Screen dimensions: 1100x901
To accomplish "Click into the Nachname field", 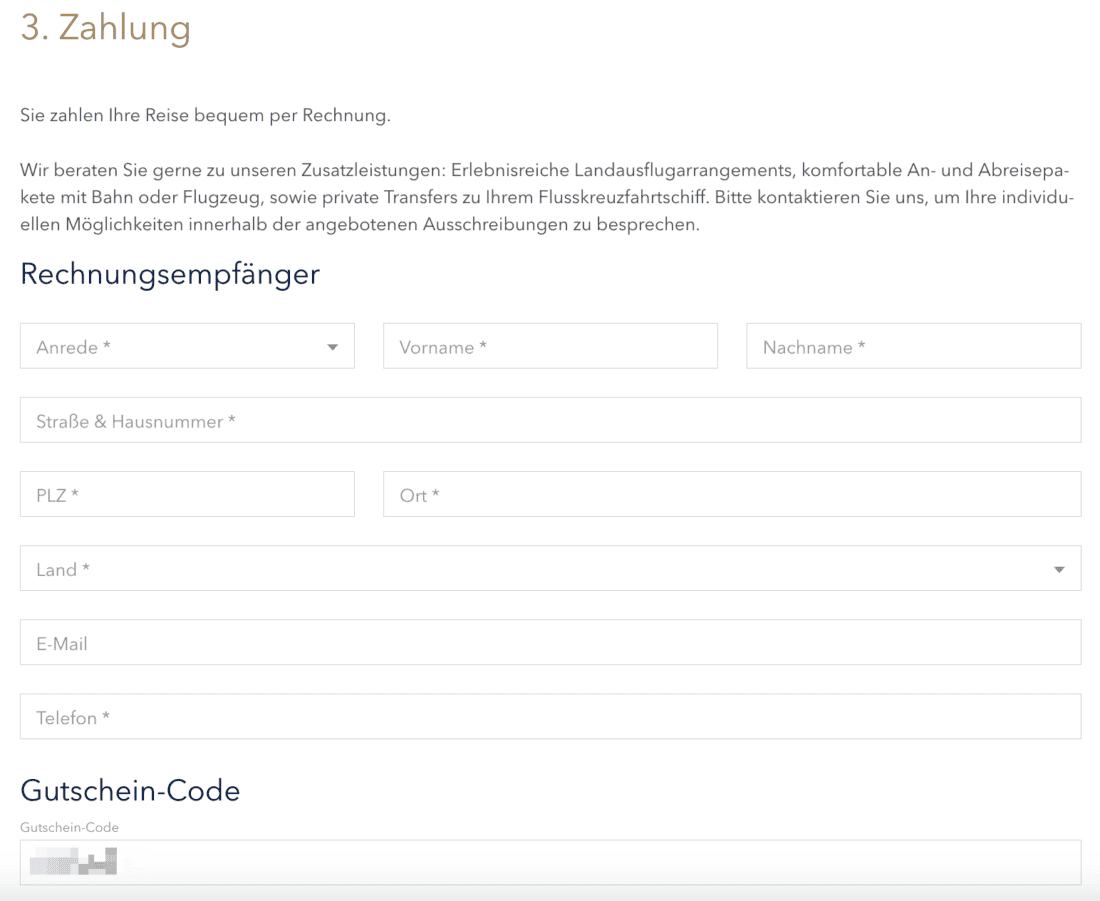I will [913, 346].
